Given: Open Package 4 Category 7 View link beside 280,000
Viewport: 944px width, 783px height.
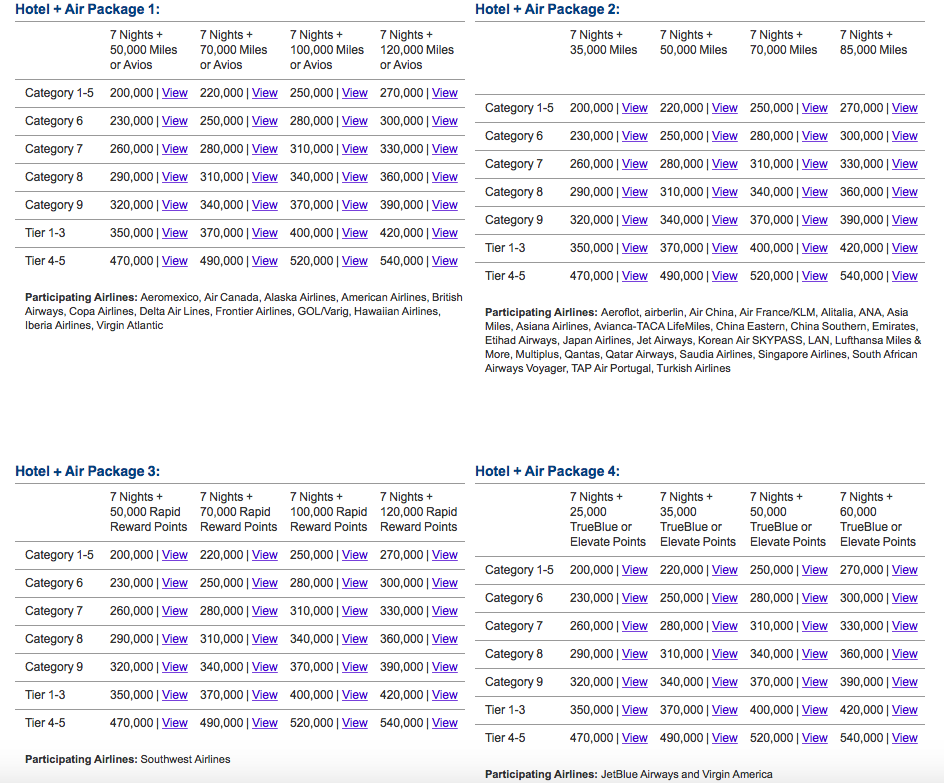Looking at the screenshot, I should tap(725, 626).
